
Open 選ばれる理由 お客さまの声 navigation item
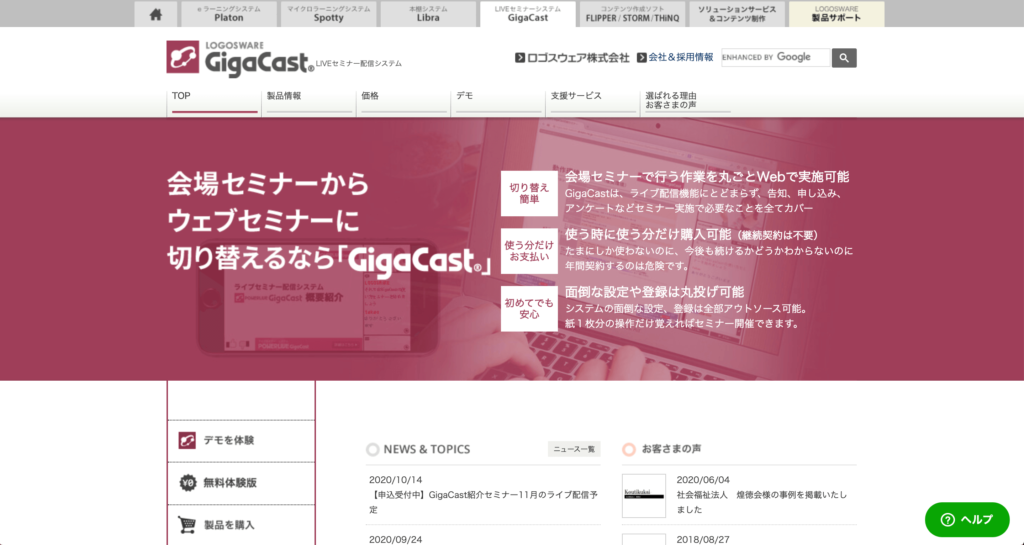click(688, 101)
